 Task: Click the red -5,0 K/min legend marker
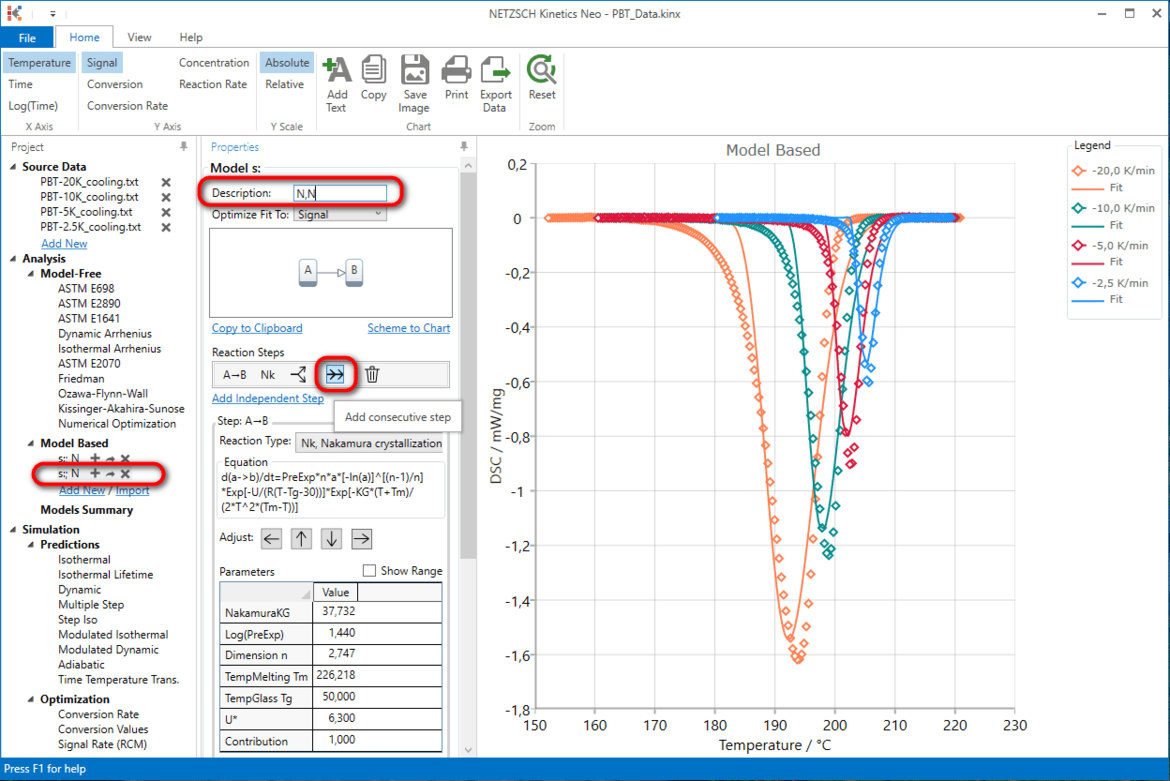1079,245
